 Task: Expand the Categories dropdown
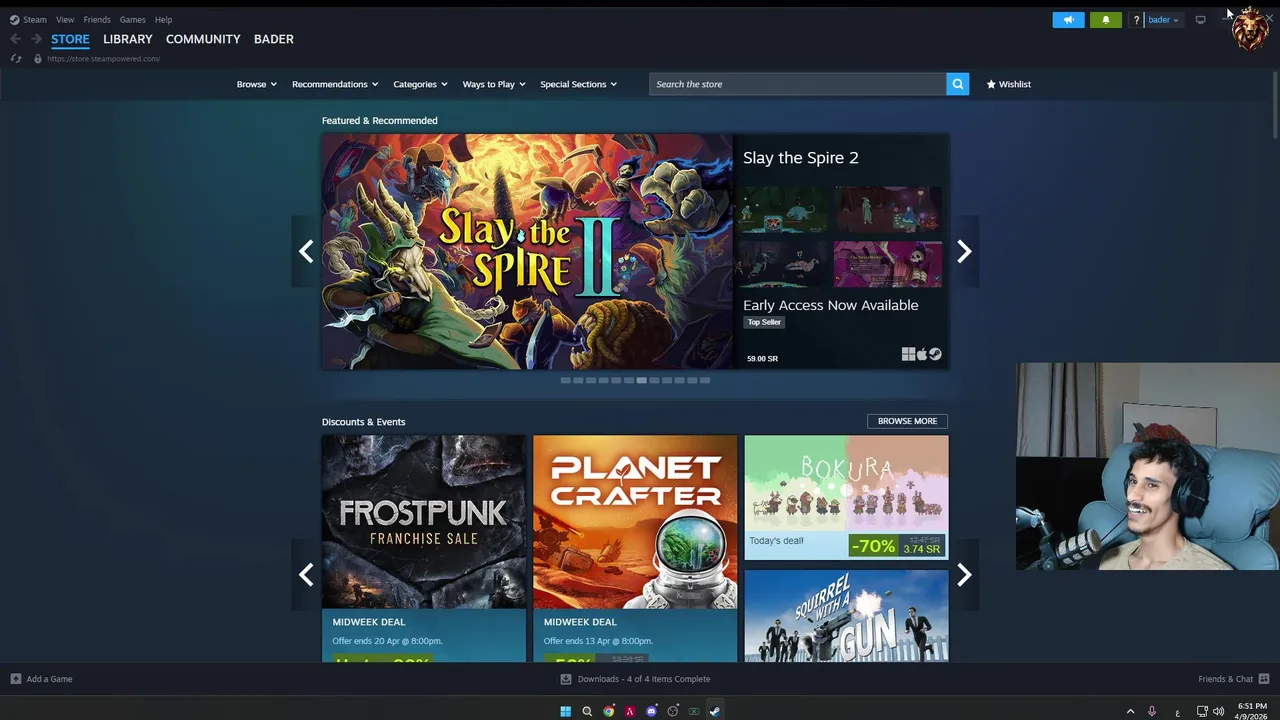point(420,84)
